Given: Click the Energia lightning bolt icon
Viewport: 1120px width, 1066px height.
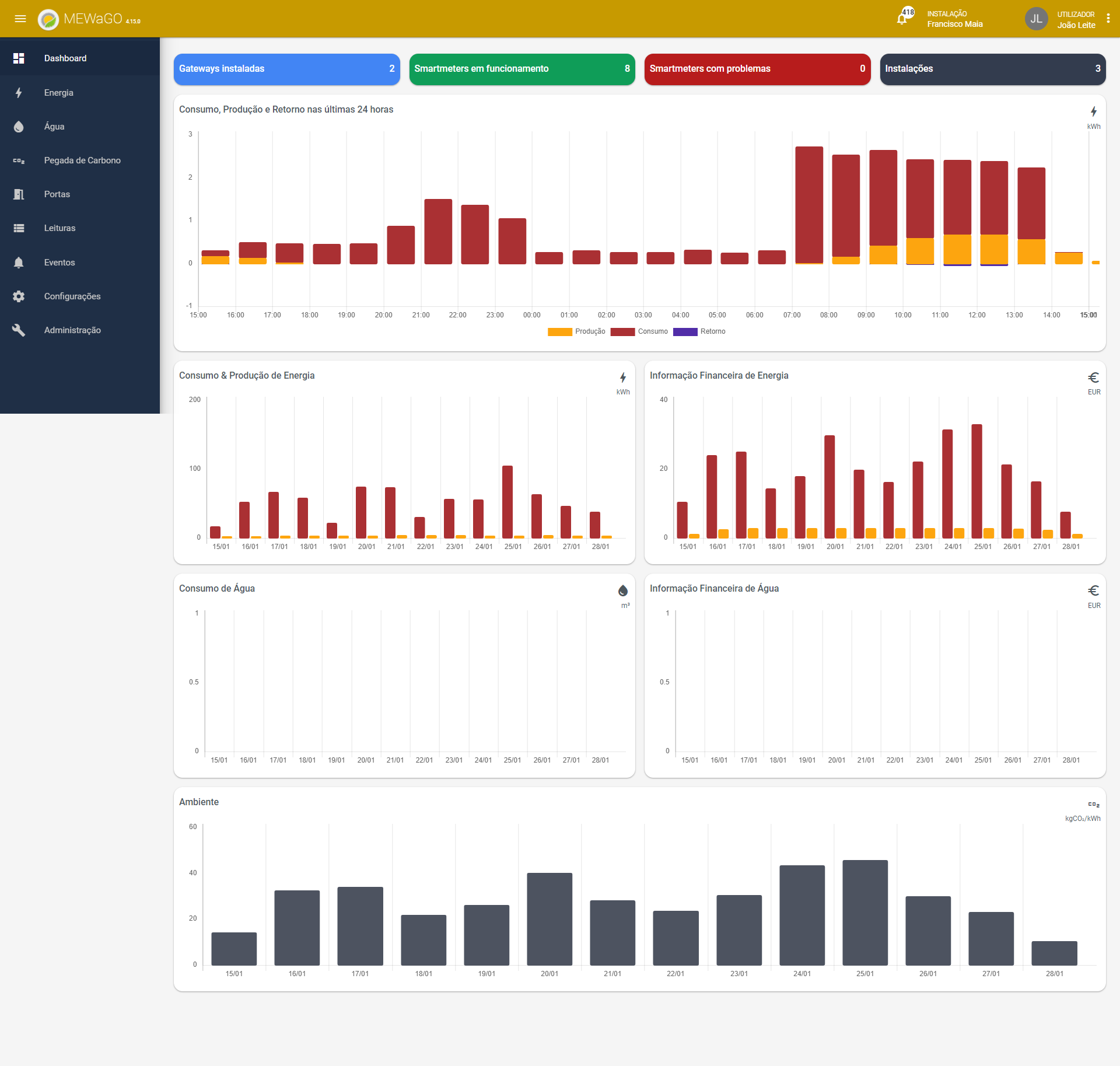Looking at the screenshot, I should tap(19, 93).
